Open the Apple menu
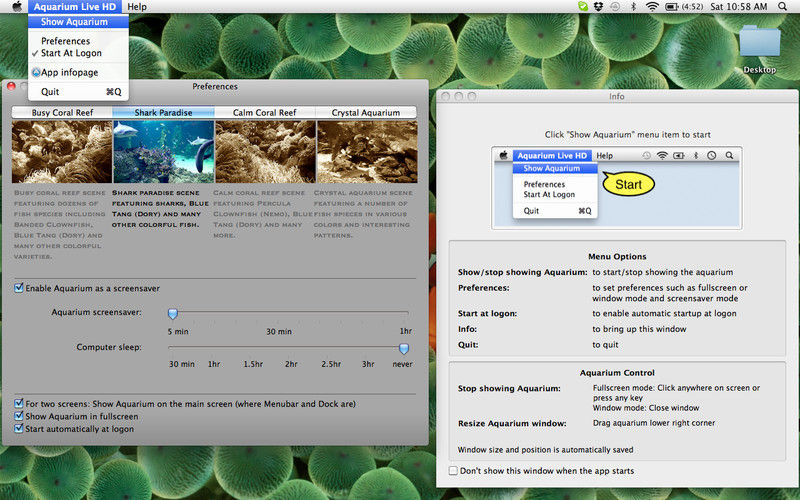 pyautogui.click(x=17, y=7)
